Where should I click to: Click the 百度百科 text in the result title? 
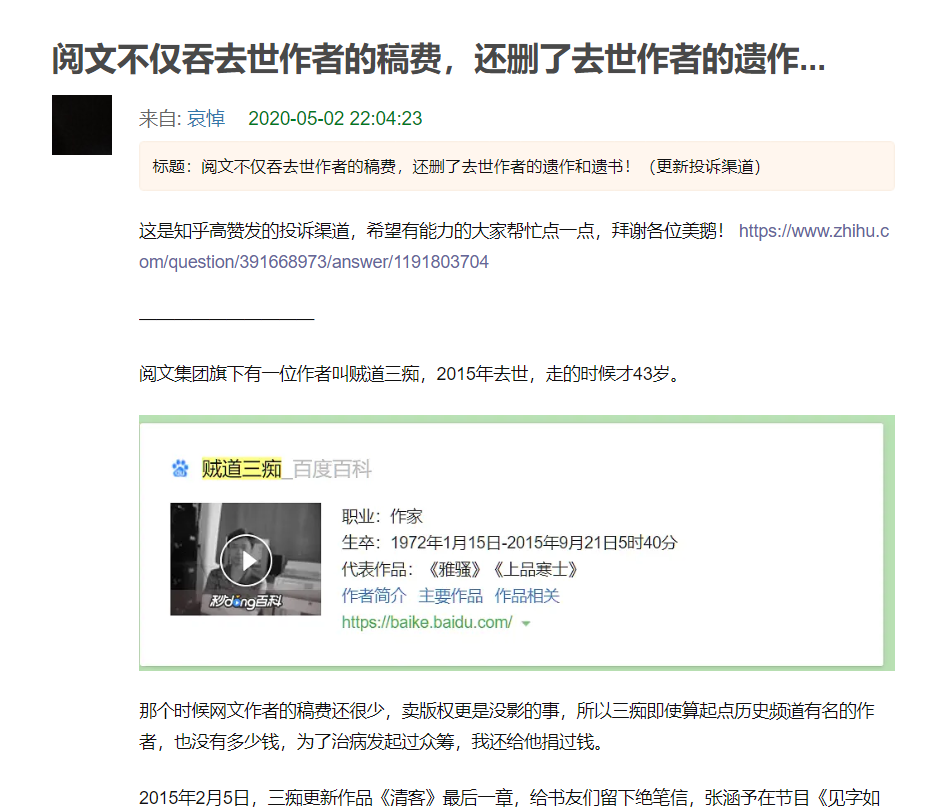[x=332, y=469]
